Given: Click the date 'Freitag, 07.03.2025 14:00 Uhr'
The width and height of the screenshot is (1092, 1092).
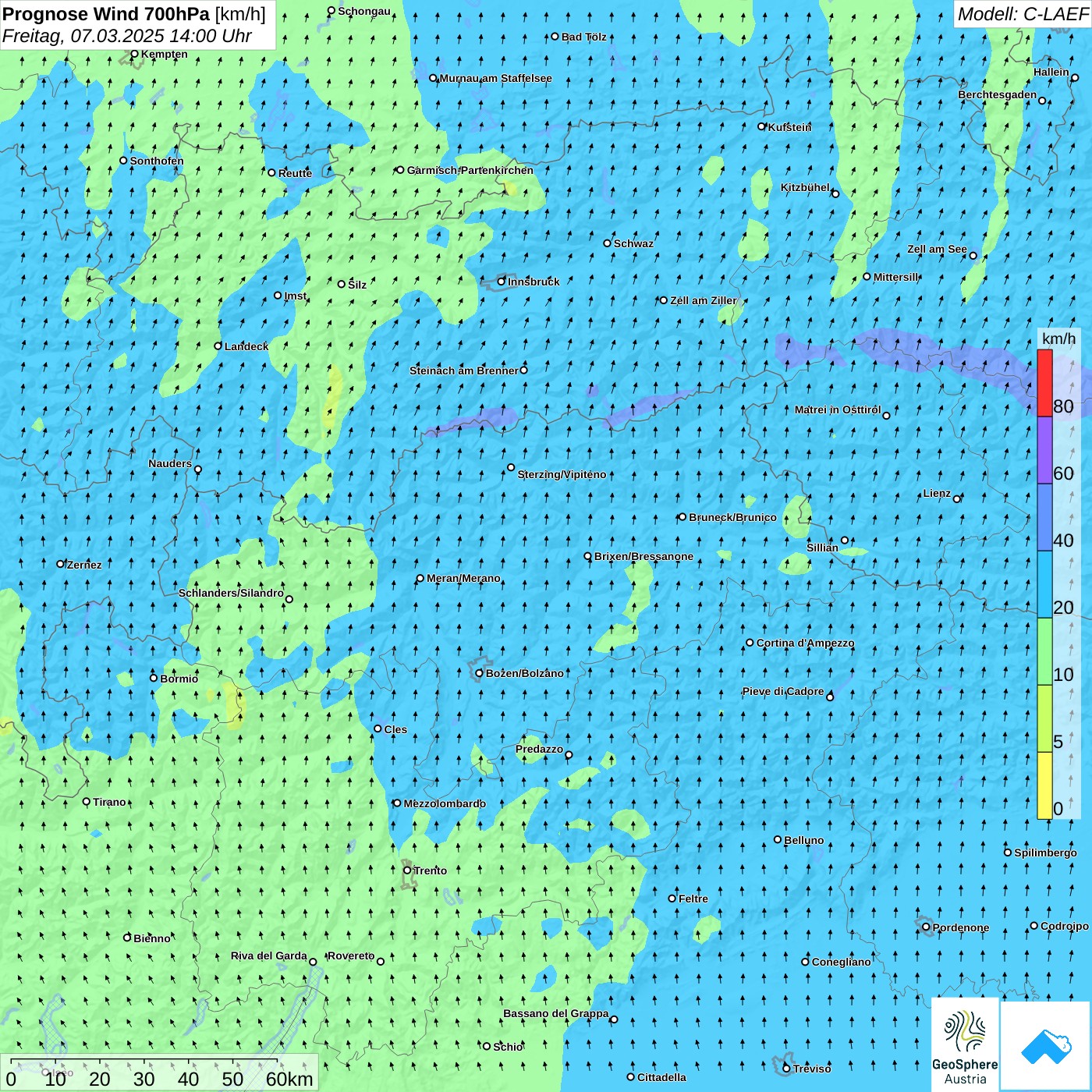Looking at the screenshot, I should point(127,36).
